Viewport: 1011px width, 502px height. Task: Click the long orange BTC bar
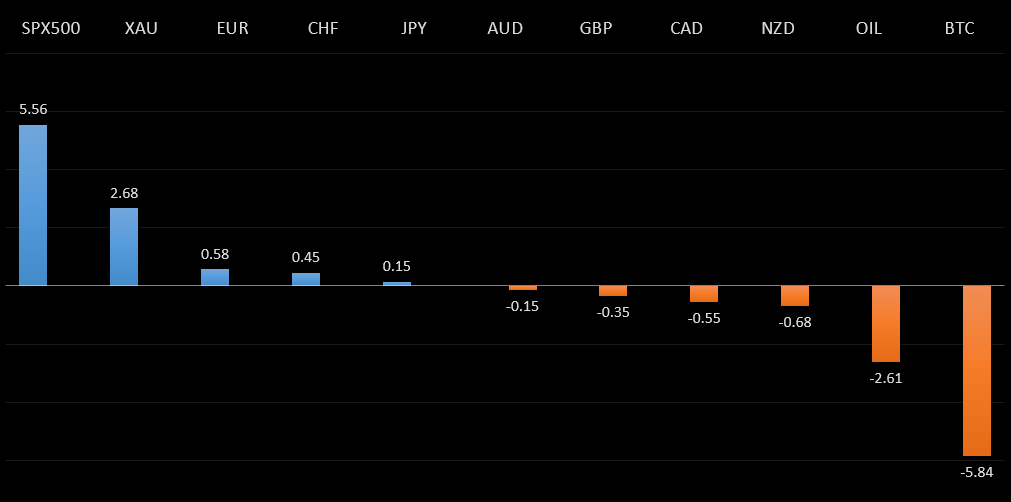[977, 370]
